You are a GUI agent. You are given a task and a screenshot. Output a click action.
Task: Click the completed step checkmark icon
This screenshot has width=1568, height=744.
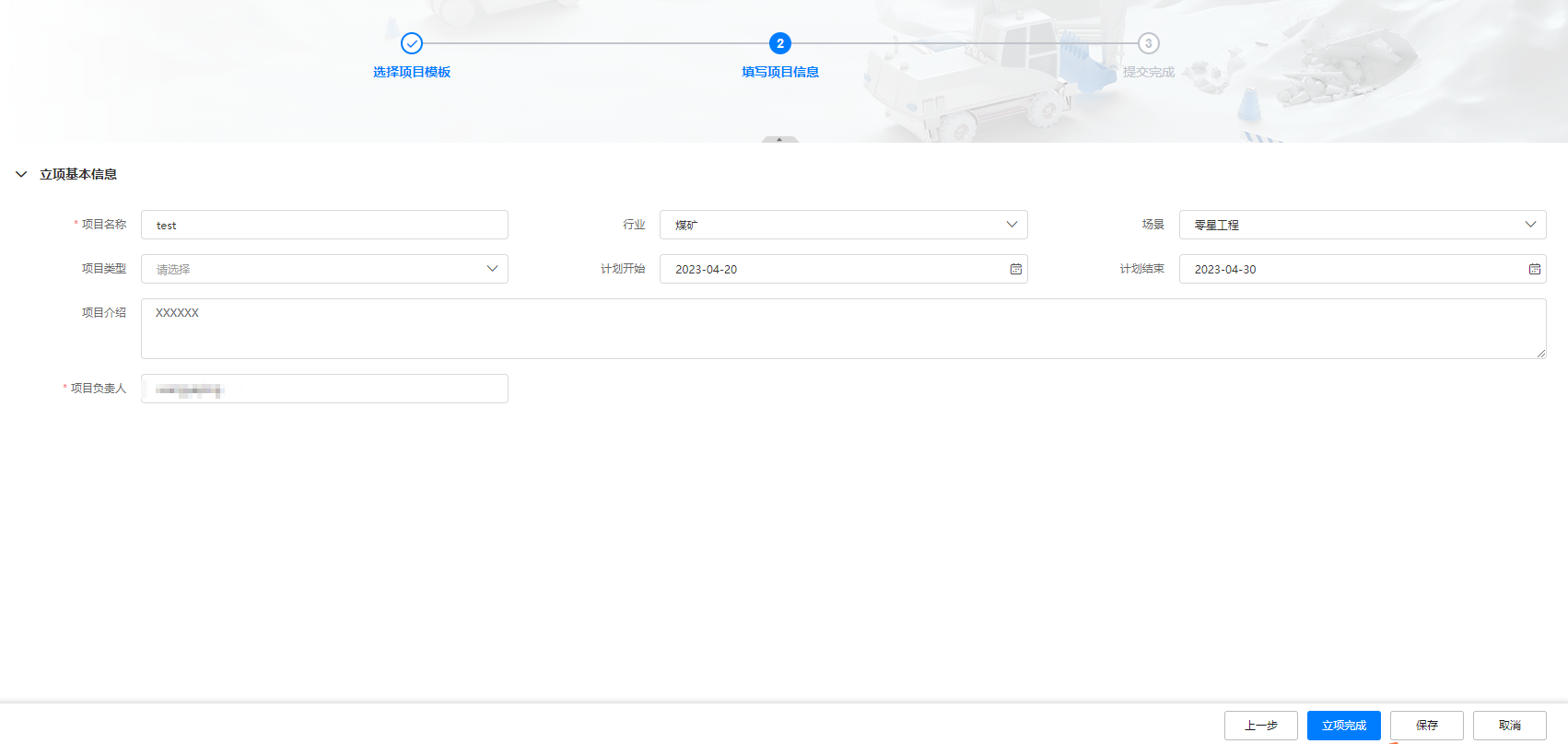[x=412, y=43]
